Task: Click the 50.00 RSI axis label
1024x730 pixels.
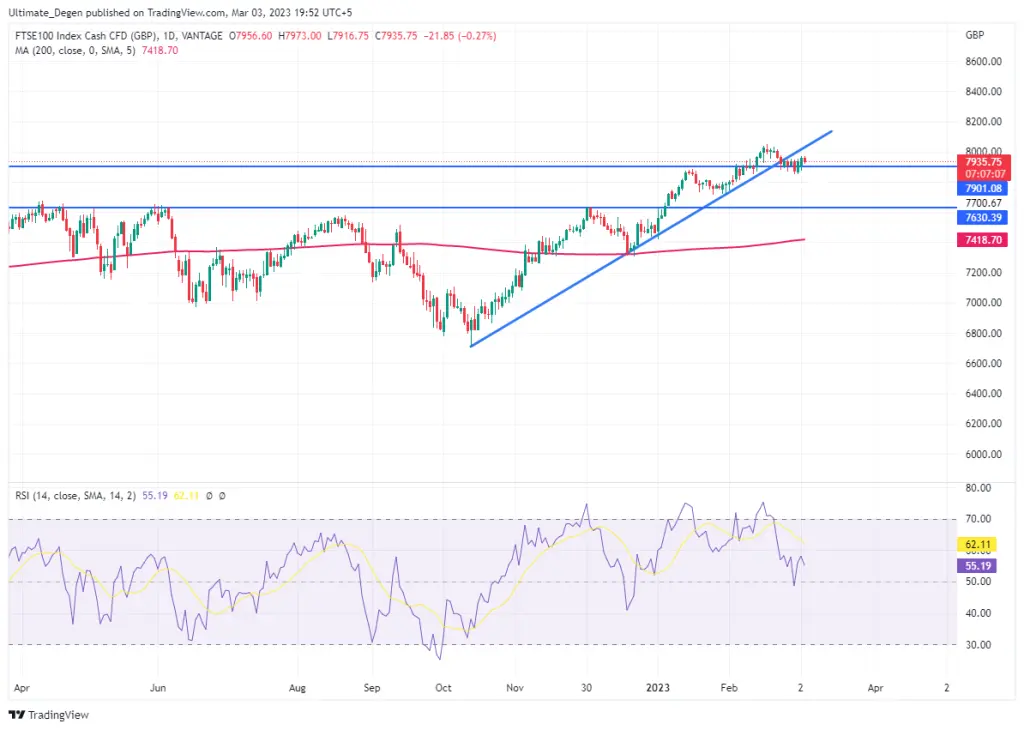Action: [978, 582]
